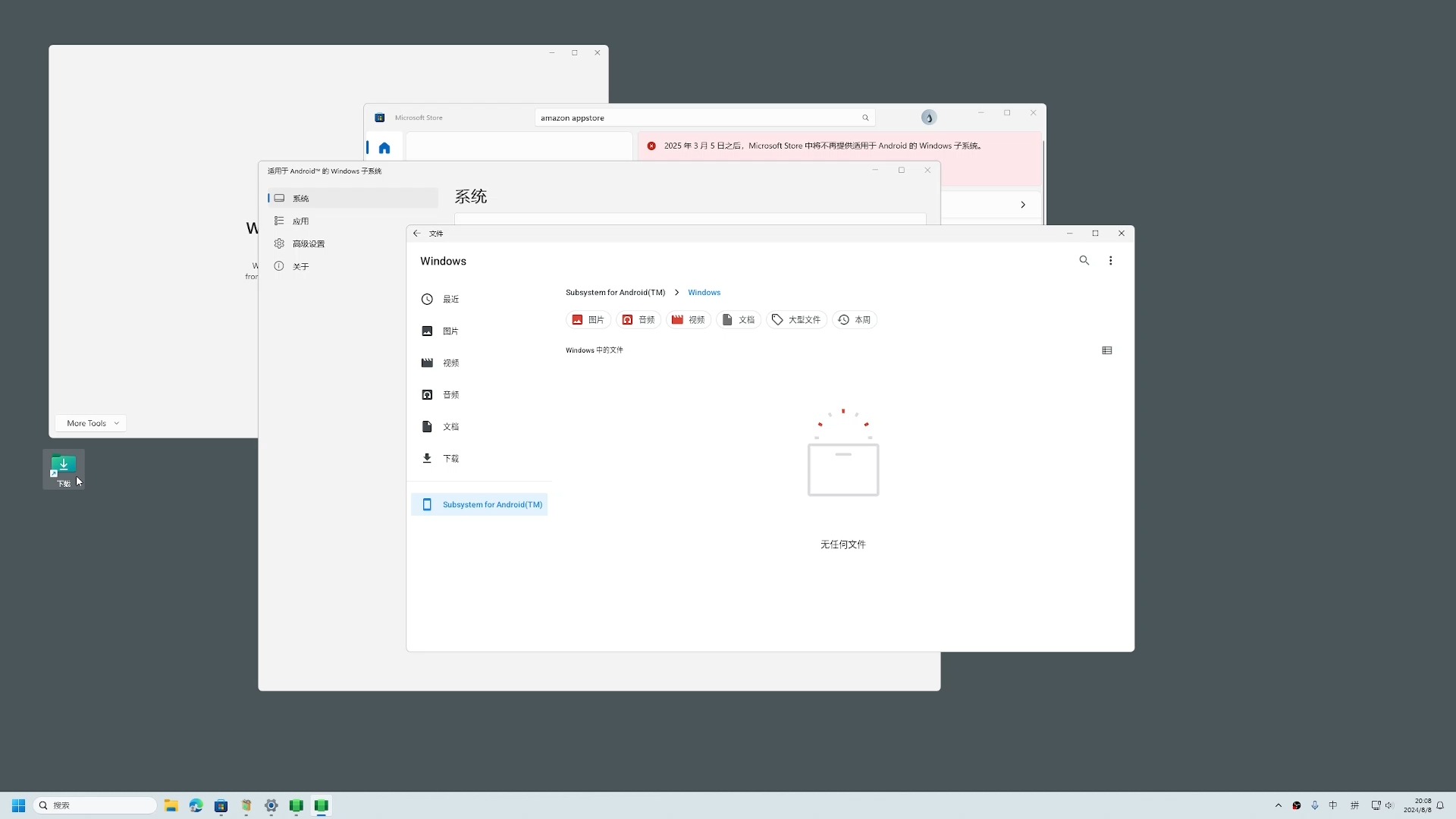Select Subsystem for Android(TM) in sidebar
The width and height of the screenshot is (1456, 819).
(x=493, y=504)
